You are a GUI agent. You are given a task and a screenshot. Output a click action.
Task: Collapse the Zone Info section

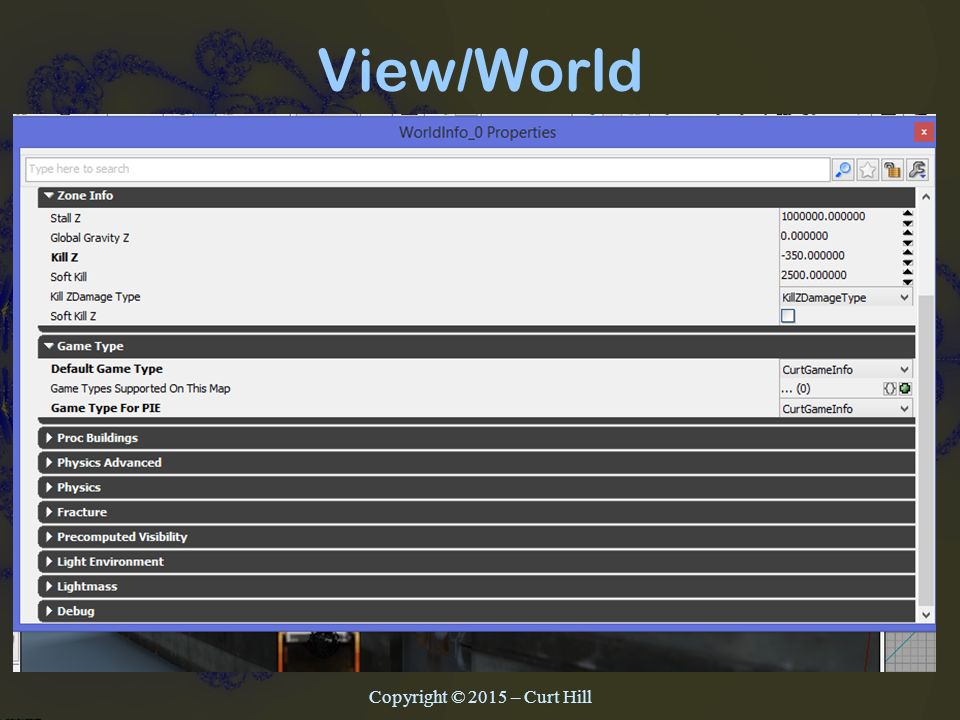point(476,196)
